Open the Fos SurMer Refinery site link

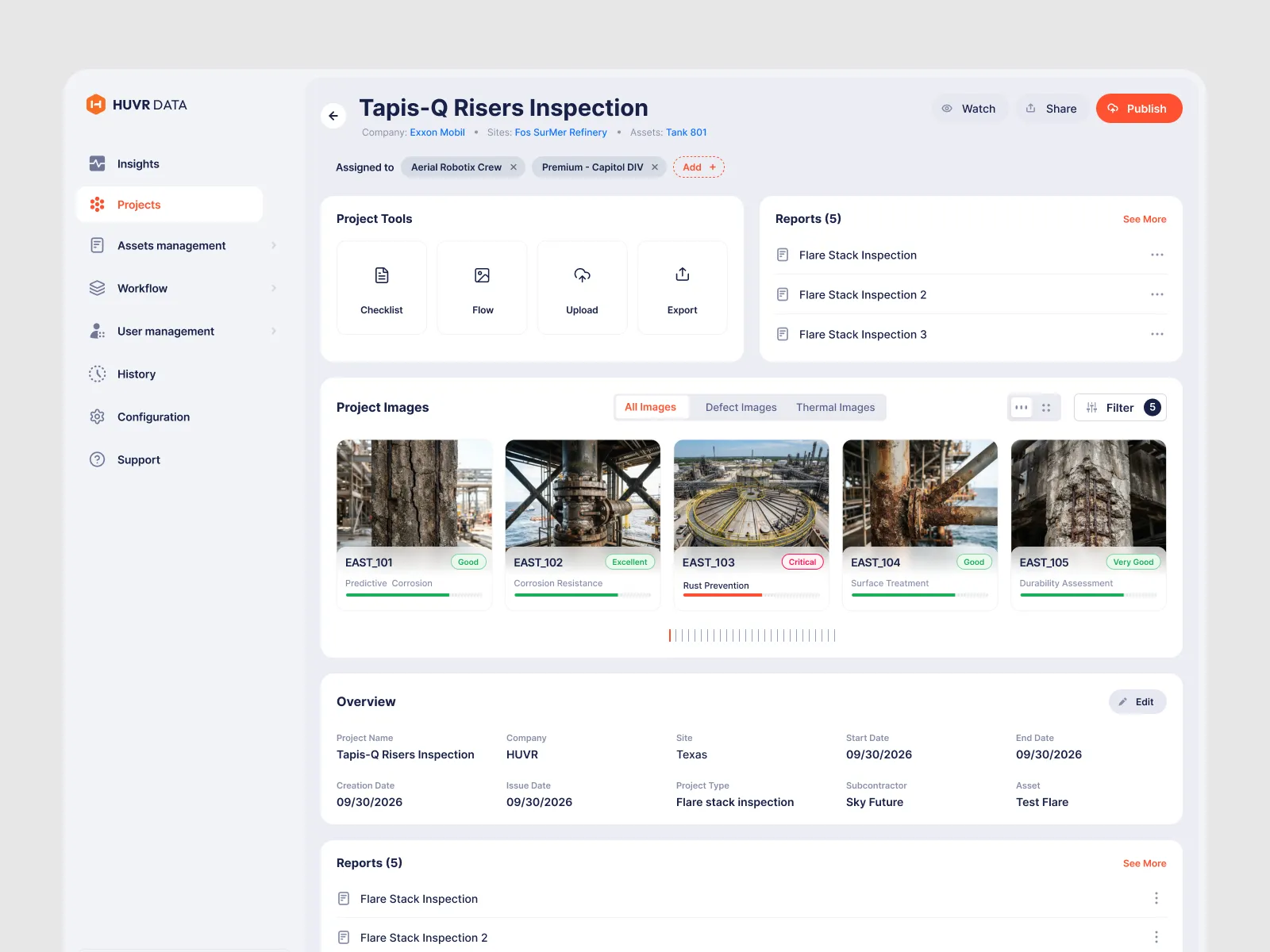pyautogui.click(x=561, y=132)
